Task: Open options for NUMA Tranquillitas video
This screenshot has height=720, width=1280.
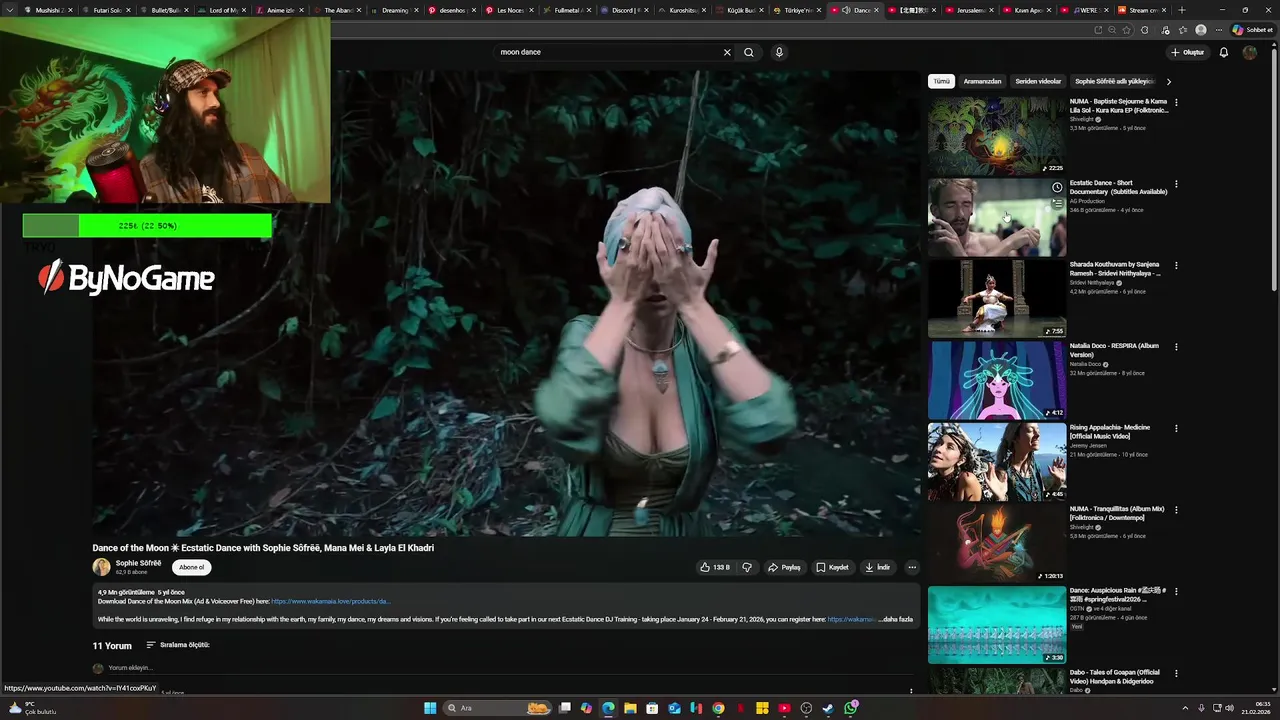Action: (x=1176, y=510)
